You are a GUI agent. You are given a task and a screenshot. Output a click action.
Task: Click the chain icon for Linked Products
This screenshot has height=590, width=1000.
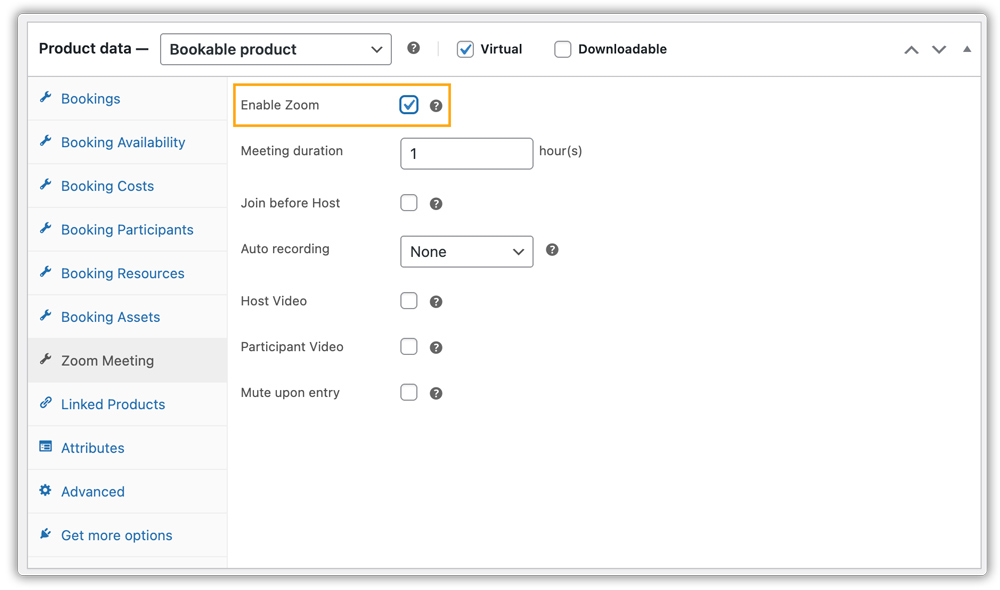coord(45,404)
